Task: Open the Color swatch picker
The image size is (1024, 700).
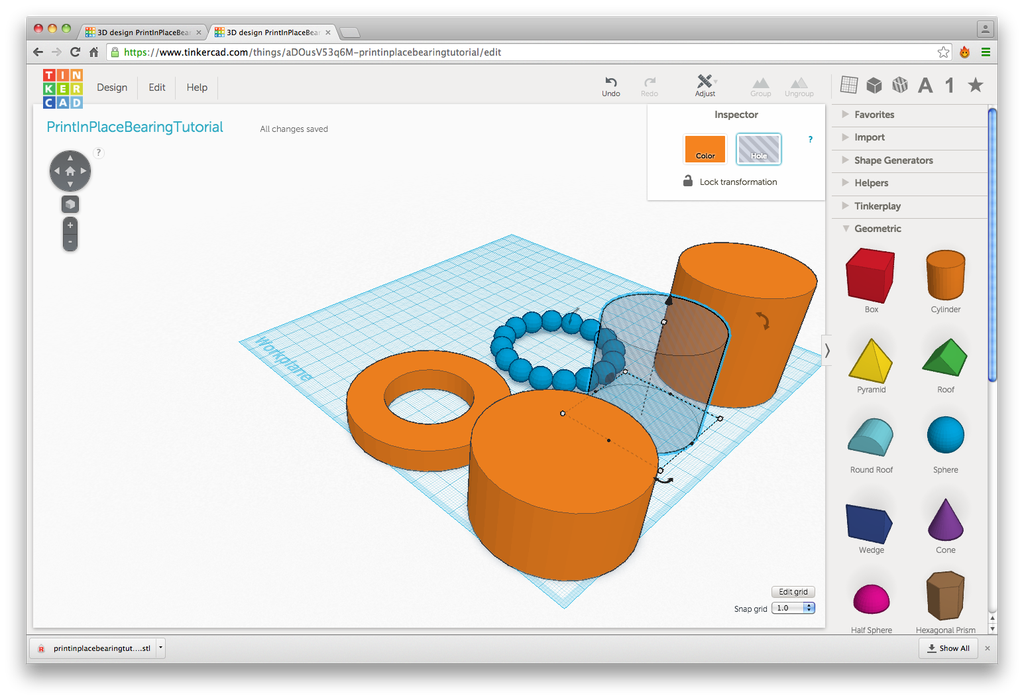Action: pyautogui.click(x=705, y=149)
